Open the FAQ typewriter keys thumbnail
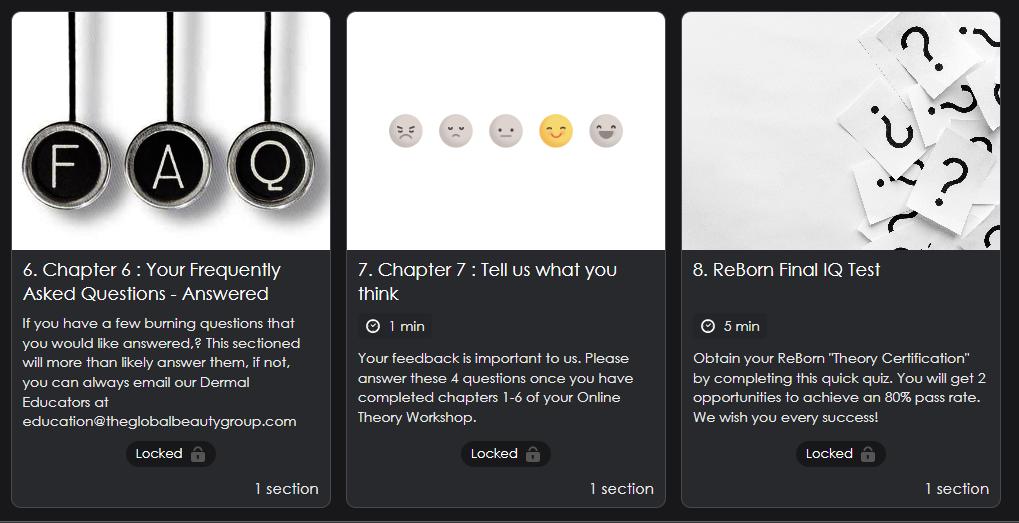 [171, 131]
